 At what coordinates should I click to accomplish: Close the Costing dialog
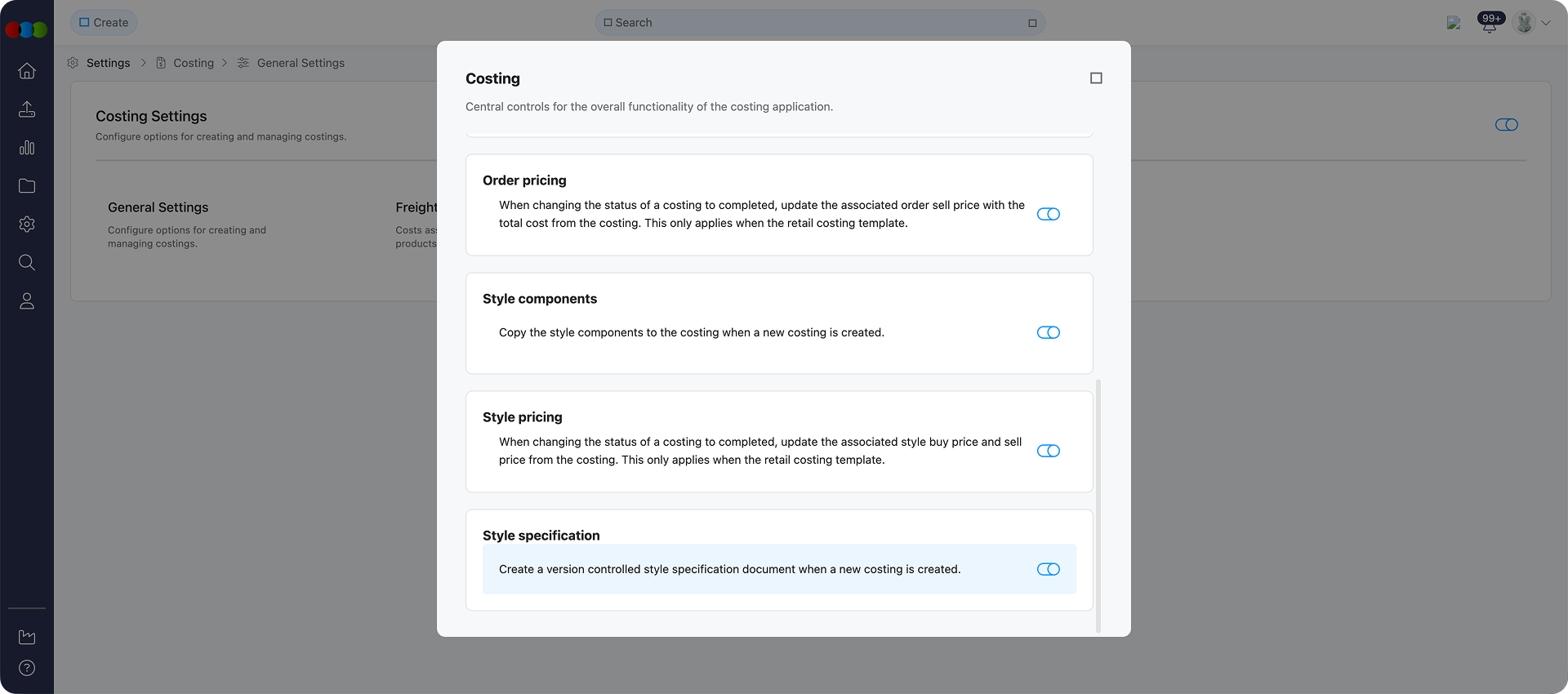pyautogui.click(x=1096, y=78)
